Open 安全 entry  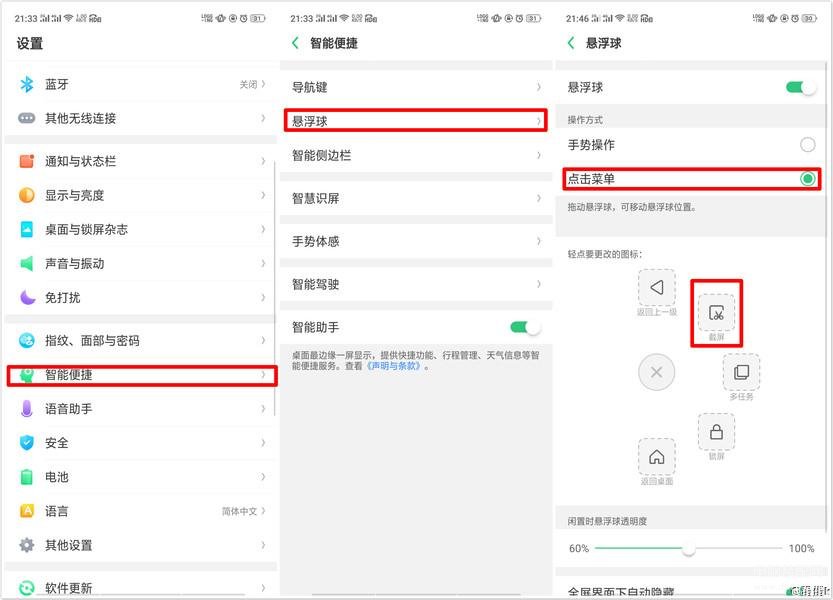(x=141, y=442)
